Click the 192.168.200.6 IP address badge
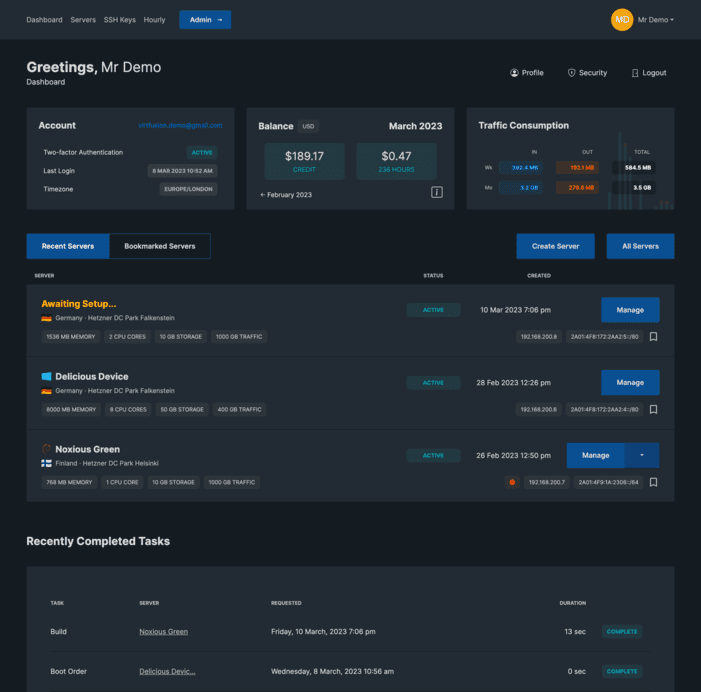Viewport: 701px width, 692px height. click(539, 409)
